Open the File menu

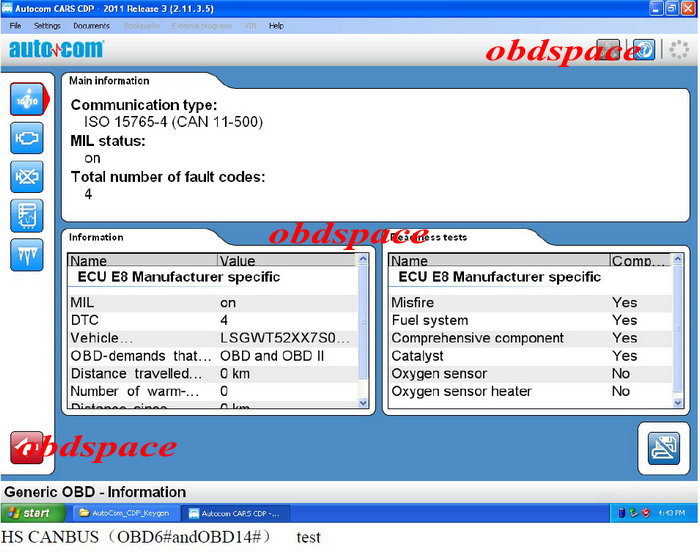point(15,26)
